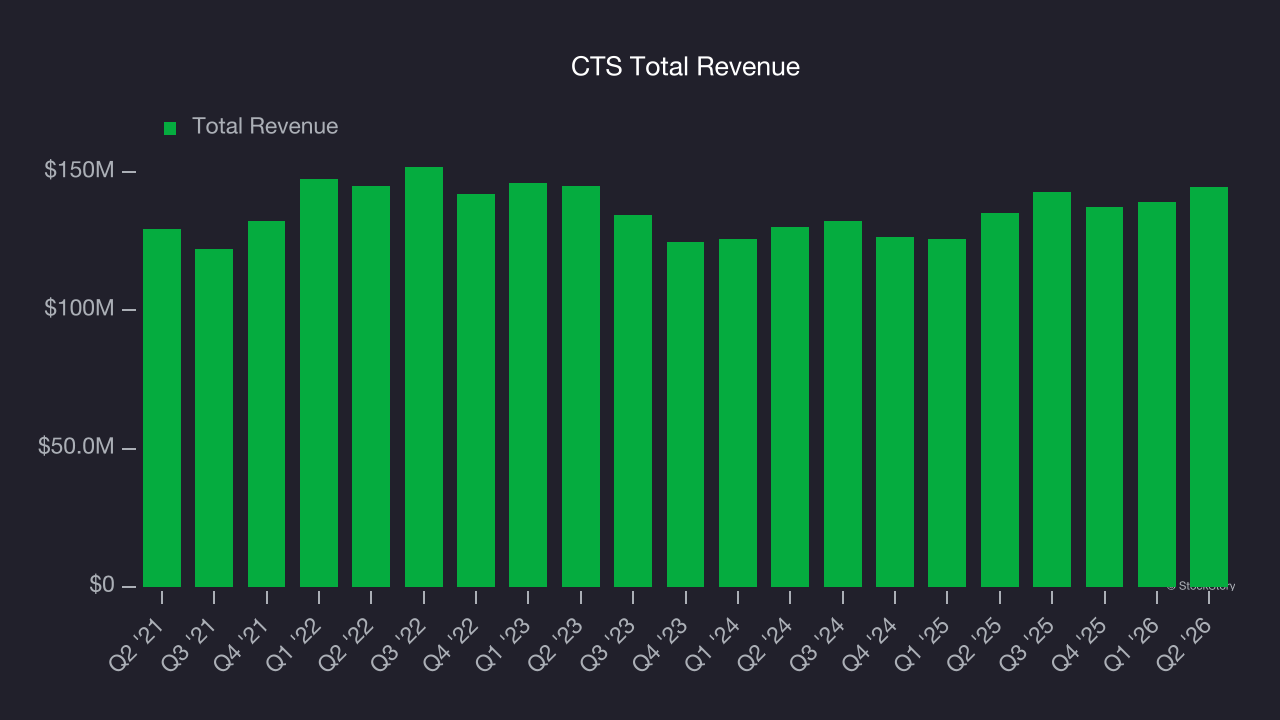
Task: Click the Q4 '24 revenue bar
Action: [x=895, y=412]
